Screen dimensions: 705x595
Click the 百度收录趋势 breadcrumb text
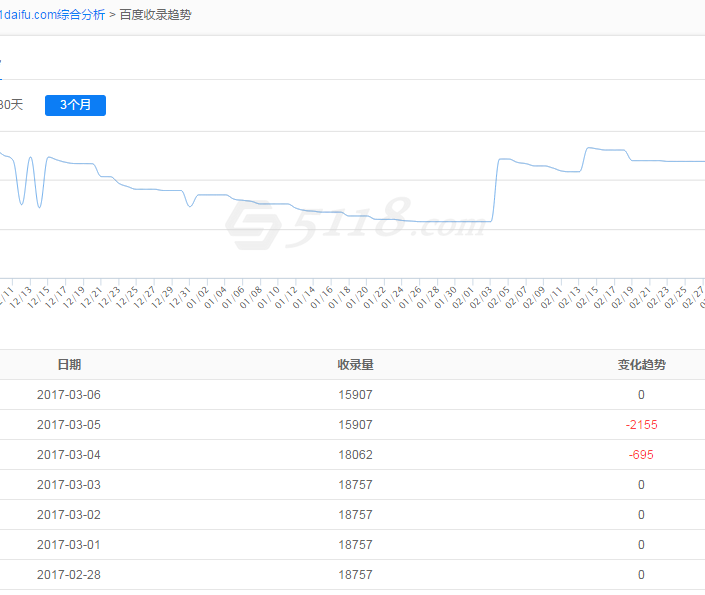(x=156, y=15)
